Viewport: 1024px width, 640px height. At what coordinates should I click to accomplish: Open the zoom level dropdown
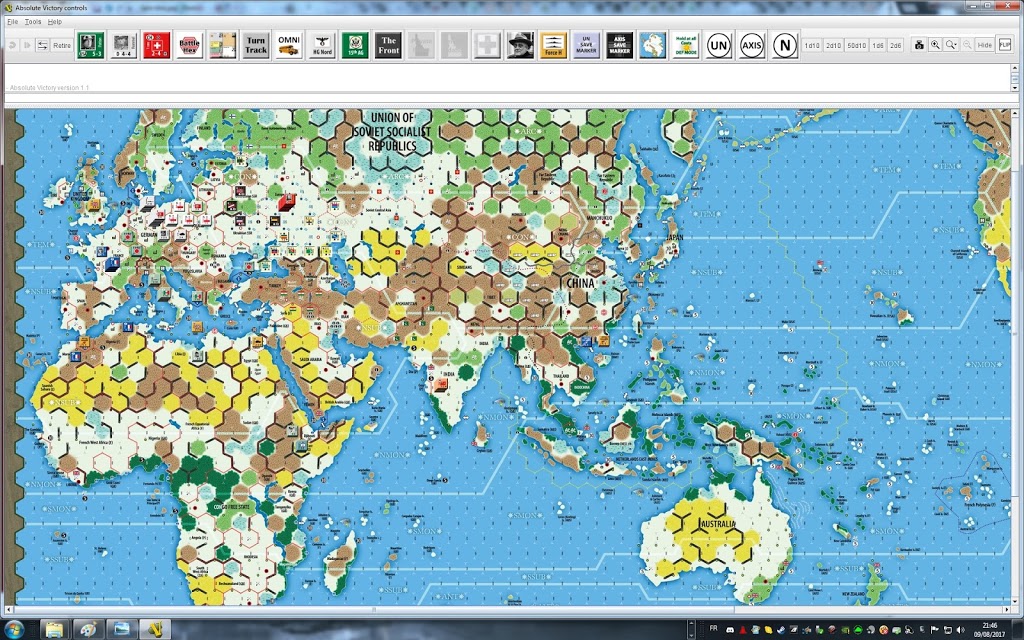click(952, 45)
